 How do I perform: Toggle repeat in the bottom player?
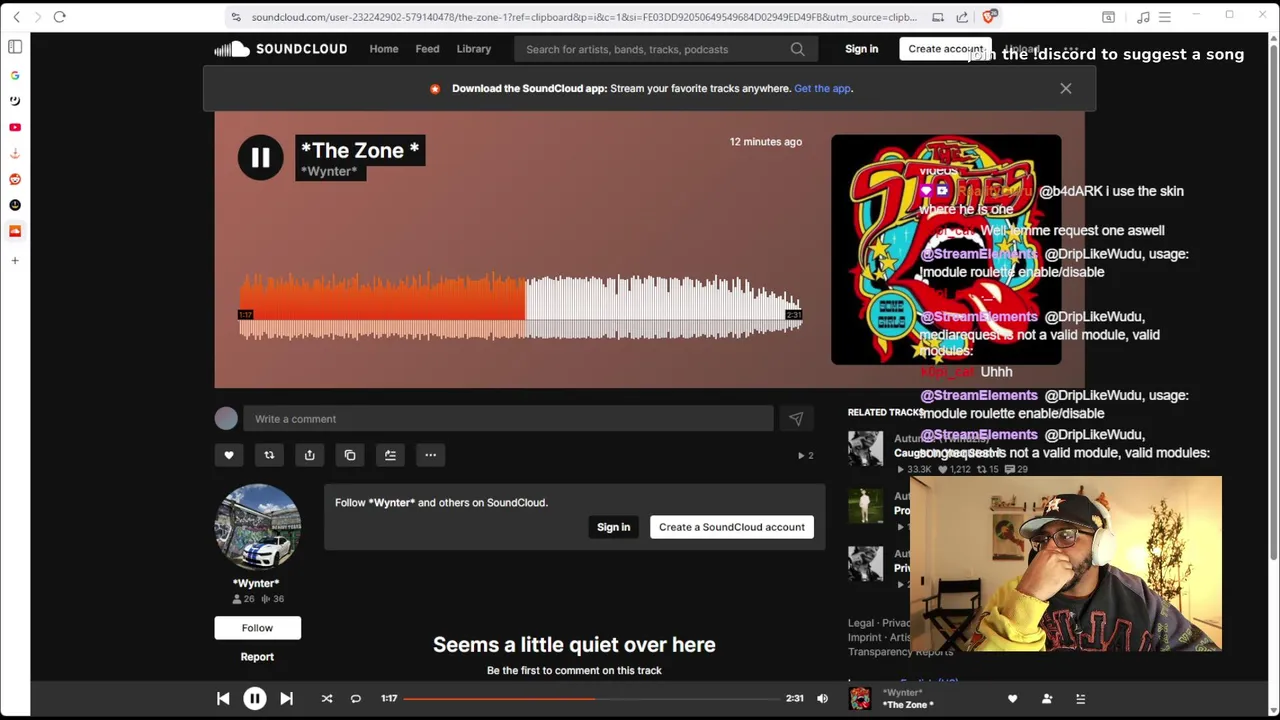point(355,699)
